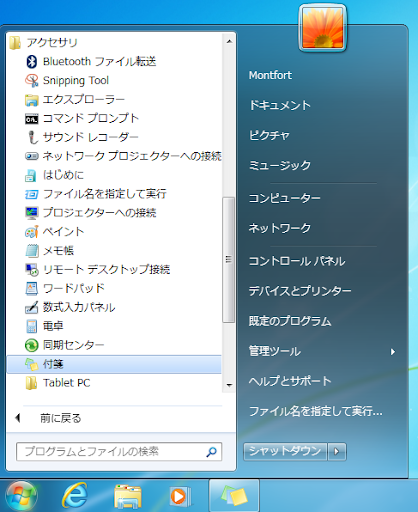The image size is (418, 512).
Task: Open the はじめに icon
Action: (31, 175)
